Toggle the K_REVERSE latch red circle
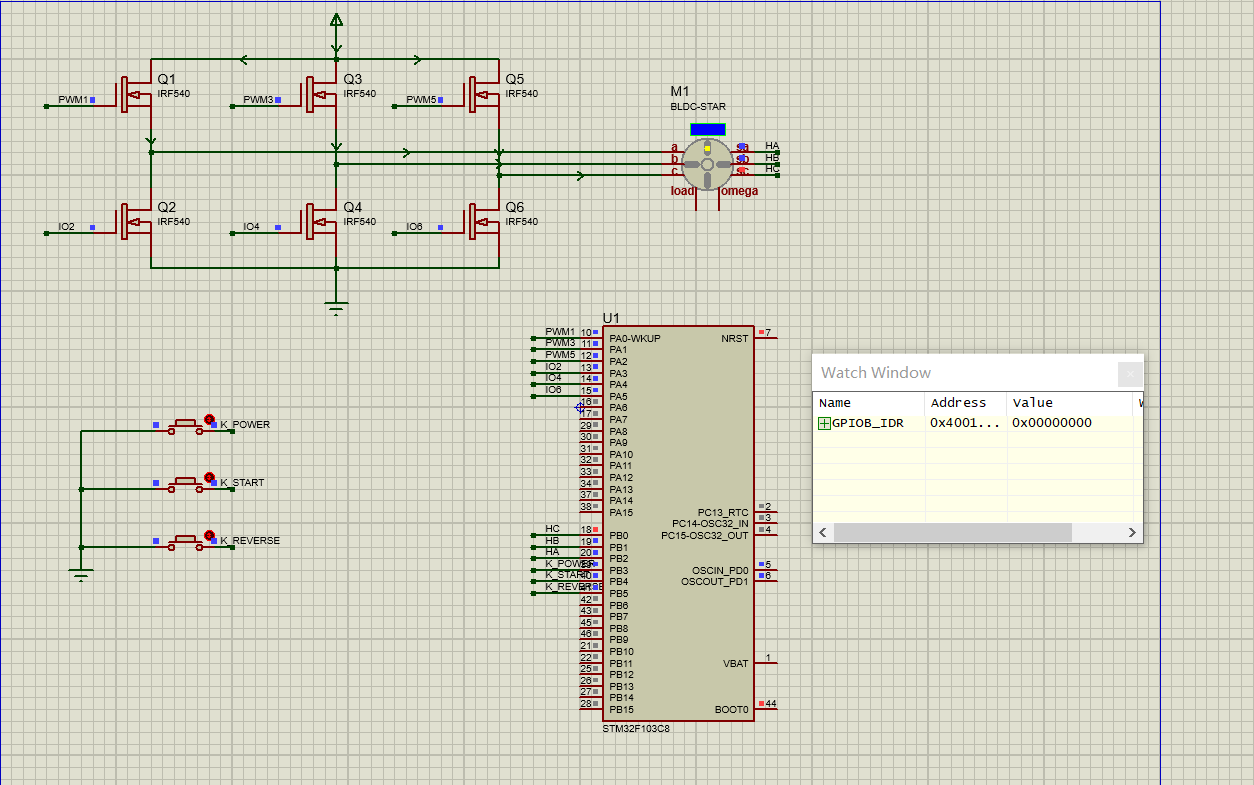The width and height of the screenshot is (1254, 785). (209, 536)
